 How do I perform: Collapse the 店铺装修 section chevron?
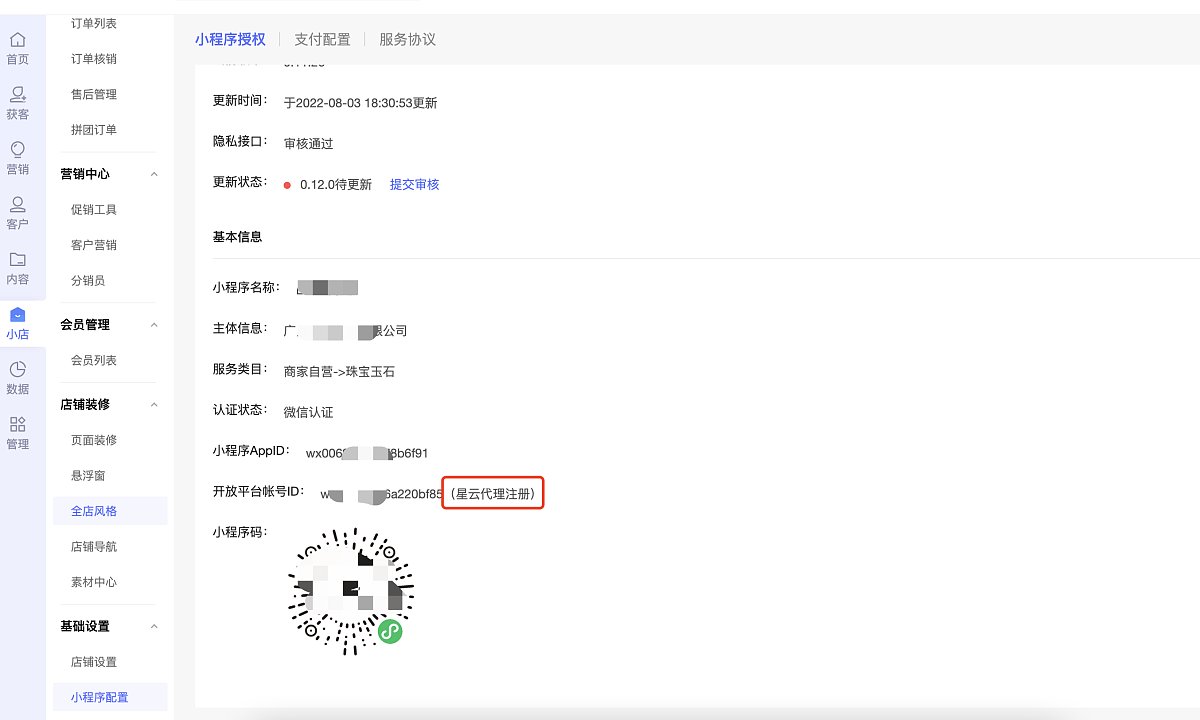tap(154, 405)
